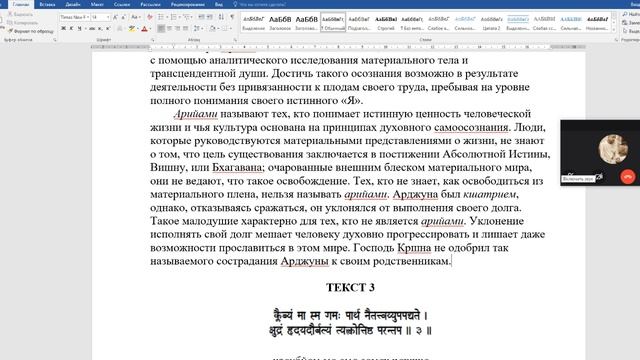
Task: Click the line spacing icon
Action: coord(196,29)
